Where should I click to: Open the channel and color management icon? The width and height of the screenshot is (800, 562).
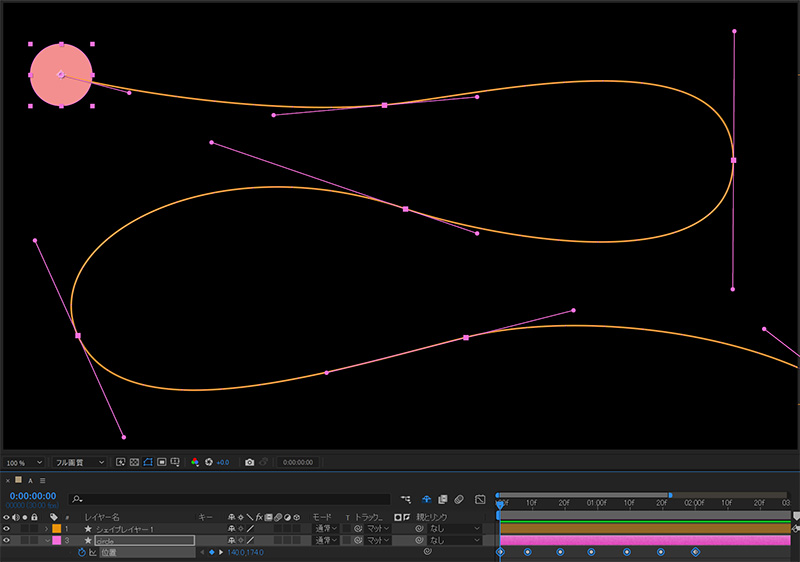tap(193, 463)
